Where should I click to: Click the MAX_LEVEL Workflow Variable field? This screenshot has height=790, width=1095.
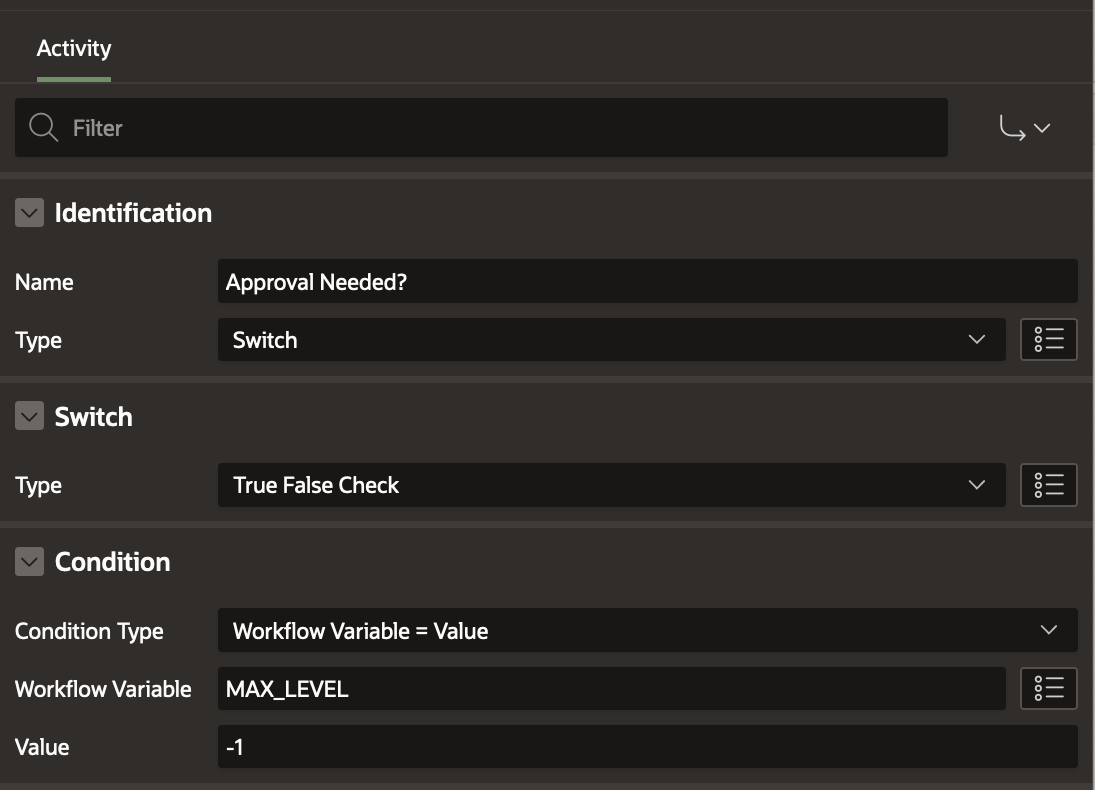point(610,688)
